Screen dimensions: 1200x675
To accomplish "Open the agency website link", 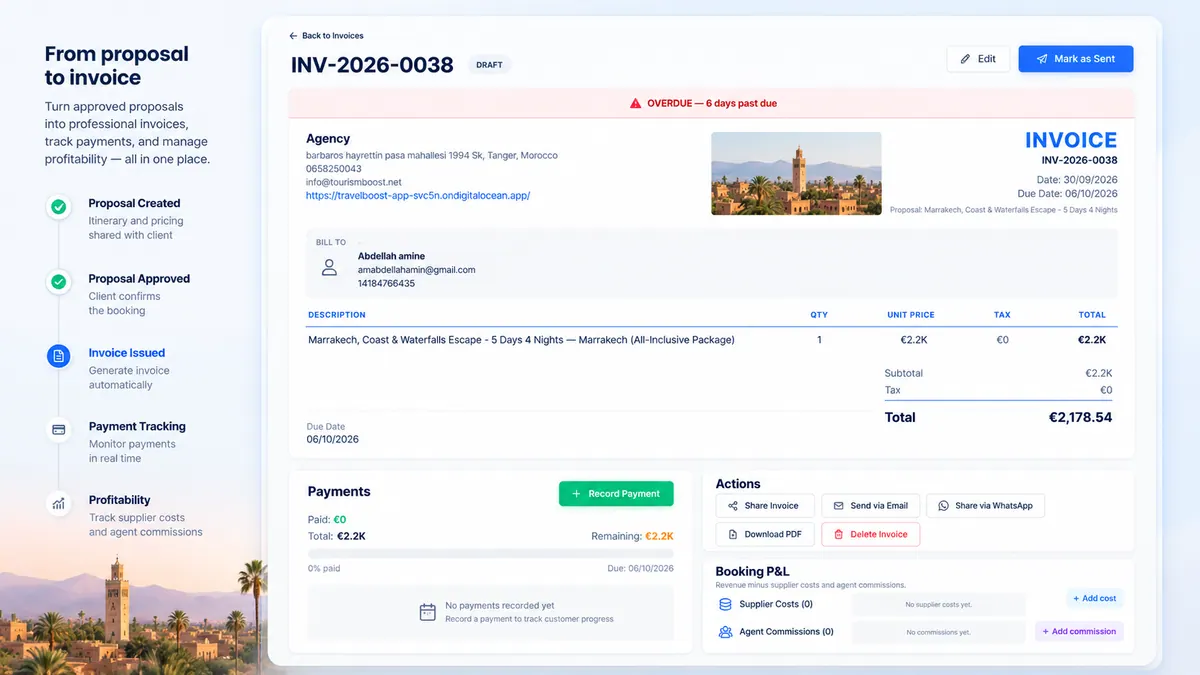I will [x=418, y=196].
